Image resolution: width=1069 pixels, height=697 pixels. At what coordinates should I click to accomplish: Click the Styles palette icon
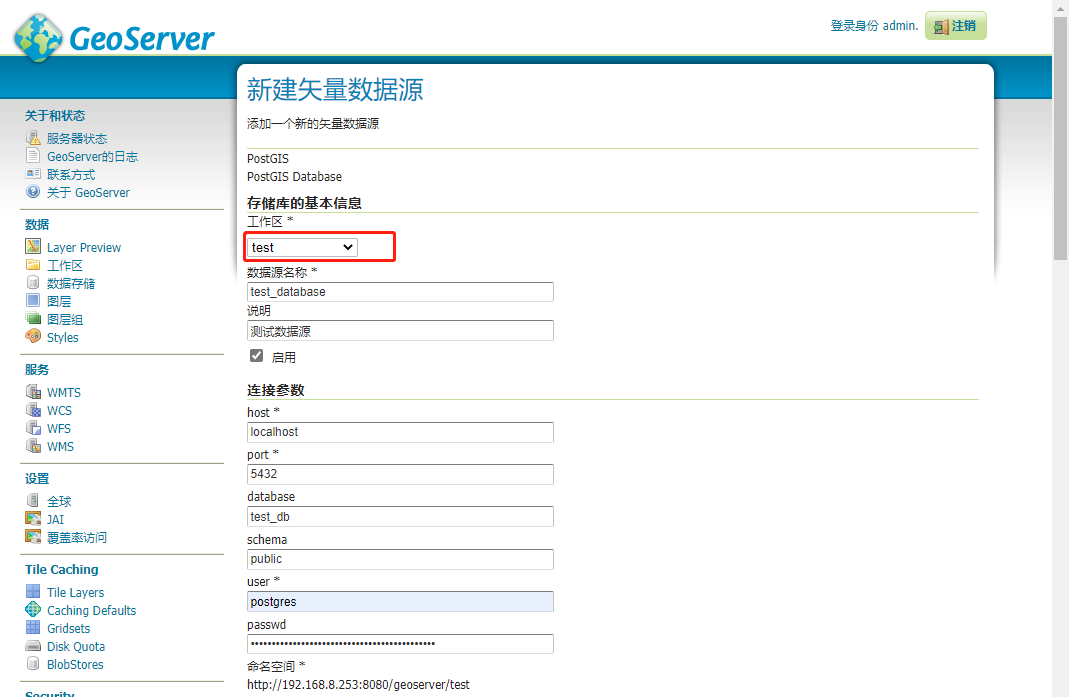click(x=33, y=336)
